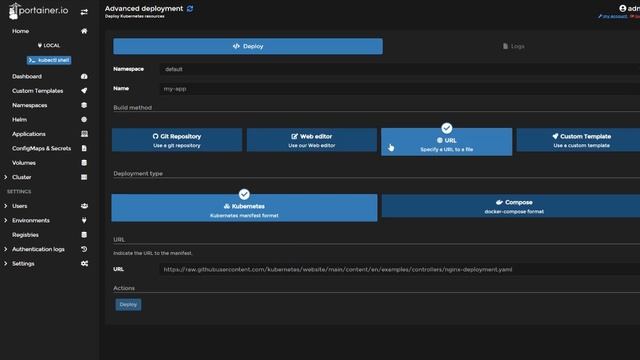The image size is (640, 360).
Task: Expand the Cluster menu chevron
Action: click(x=6, y=177)
